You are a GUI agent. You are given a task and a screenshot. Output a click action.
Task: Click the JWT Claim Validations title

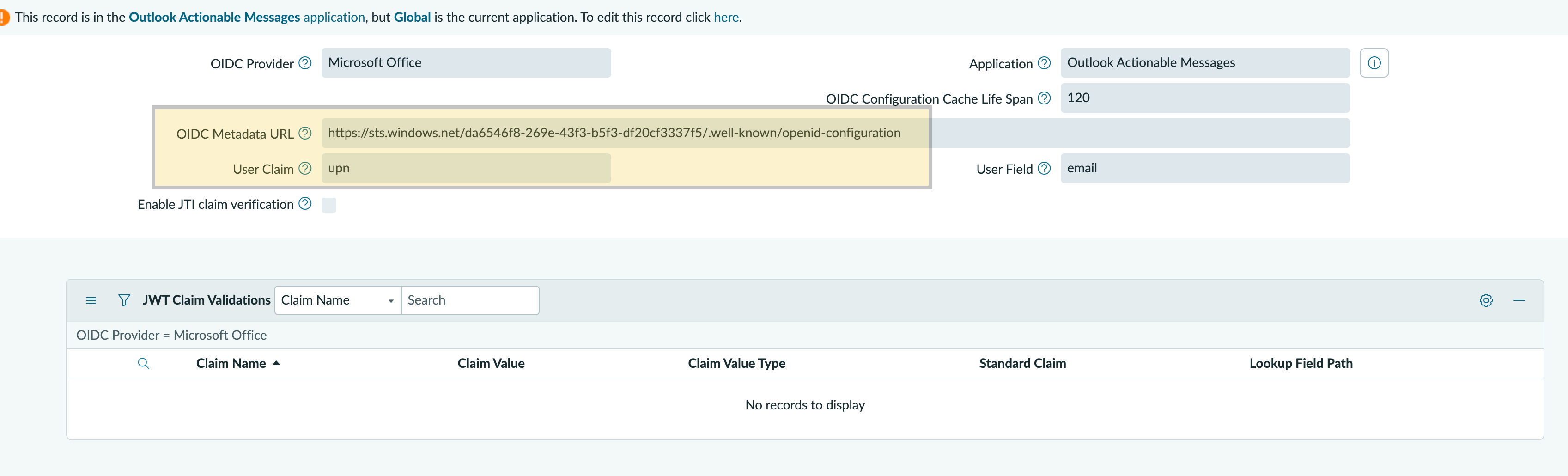click(x=207, y=300)
